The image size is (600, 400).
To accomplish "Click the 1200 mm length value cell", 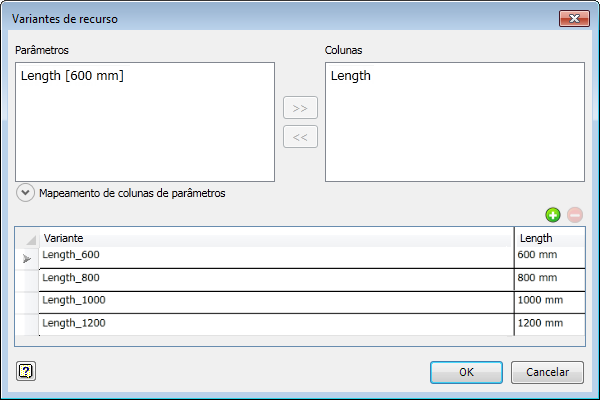I will pyautogui.click(x=548, y=324).
